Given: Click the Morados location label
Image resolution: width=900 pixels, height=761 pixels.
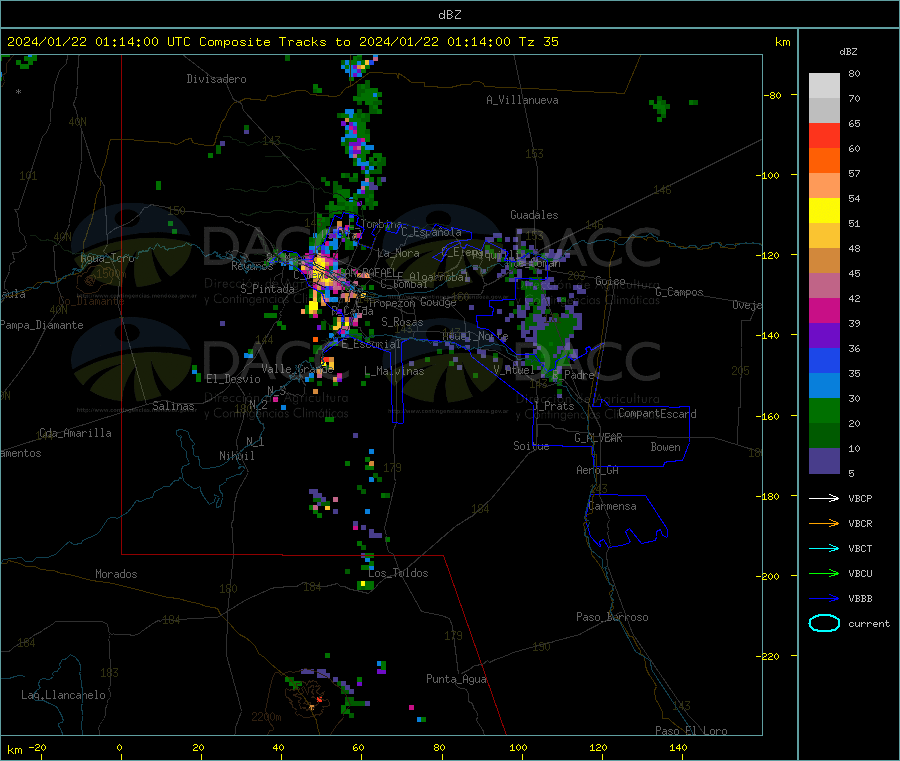Looking at the screenshot, I should point(116,574).
